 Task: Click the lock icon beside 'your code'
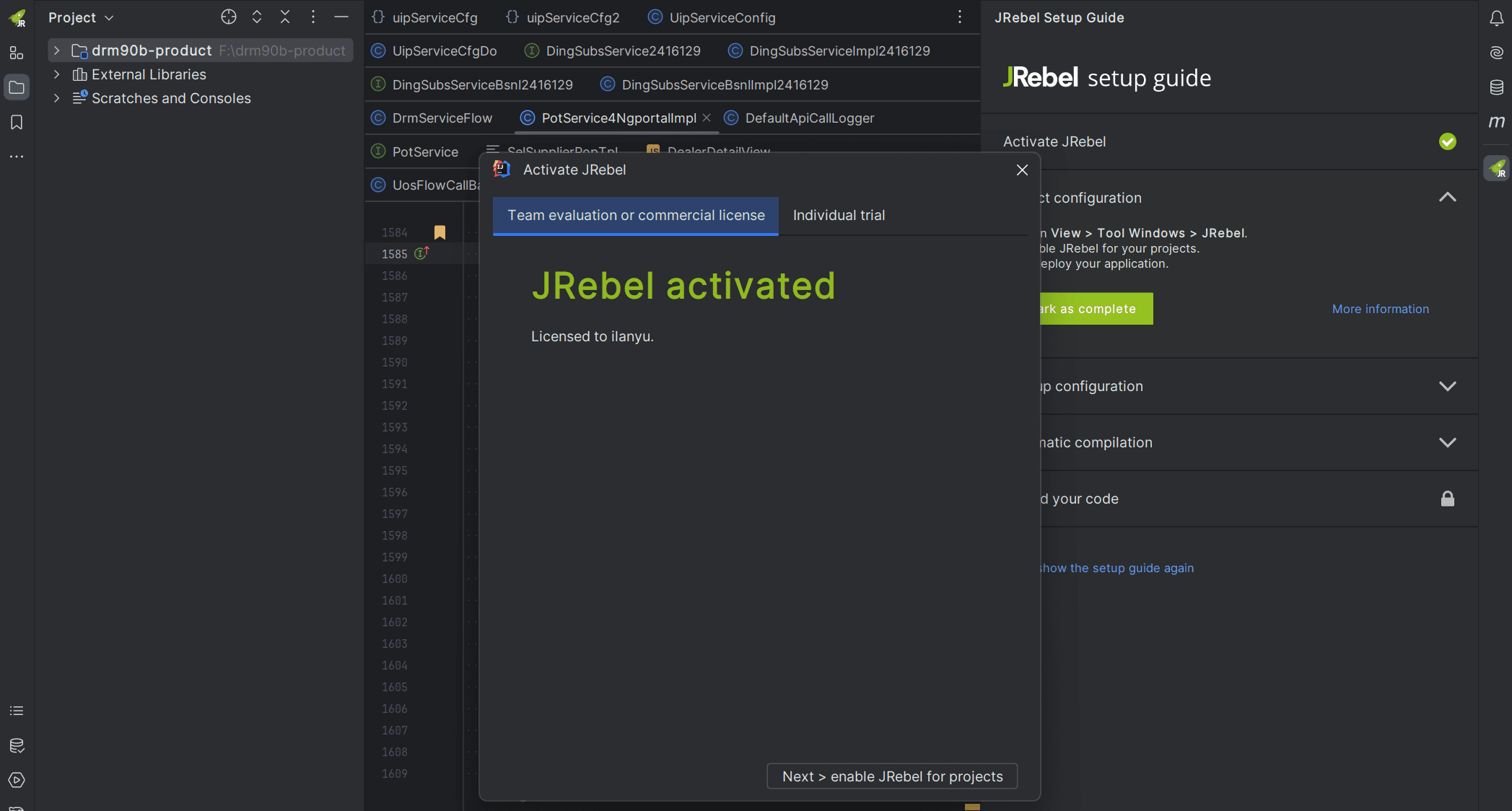tap(1448, 499)
